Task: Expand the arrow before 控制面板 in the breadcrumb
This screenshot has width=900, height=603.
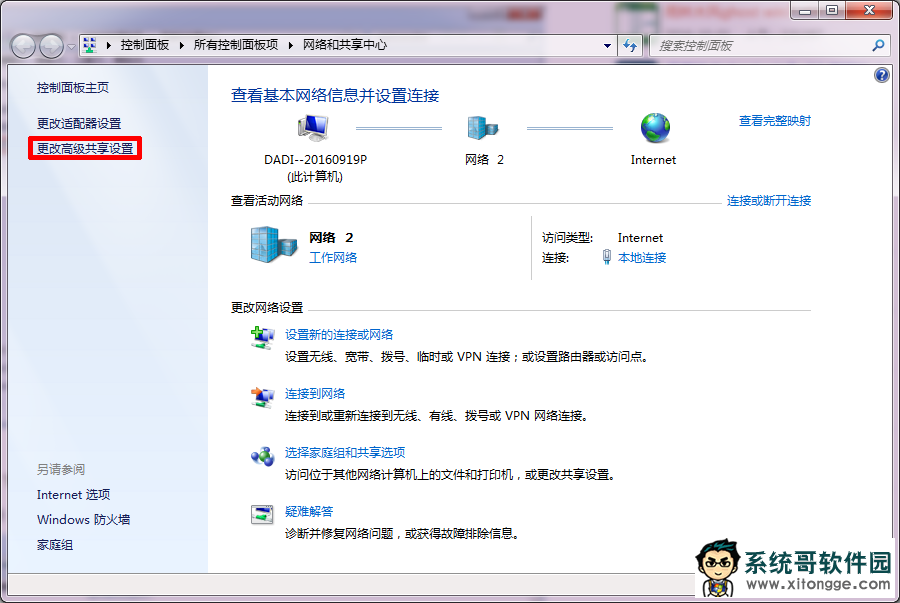Action: tap(108, 45)
